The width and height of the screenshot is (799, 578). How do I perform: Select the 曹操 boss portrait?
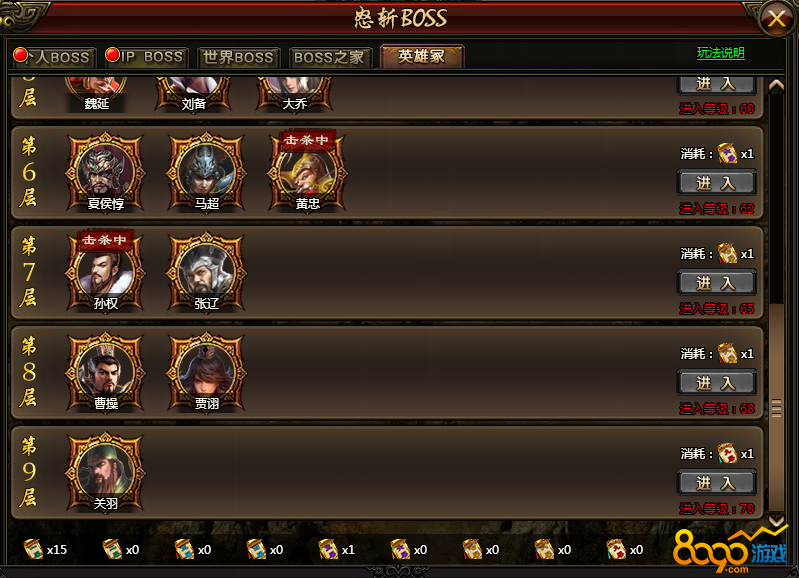105,373
